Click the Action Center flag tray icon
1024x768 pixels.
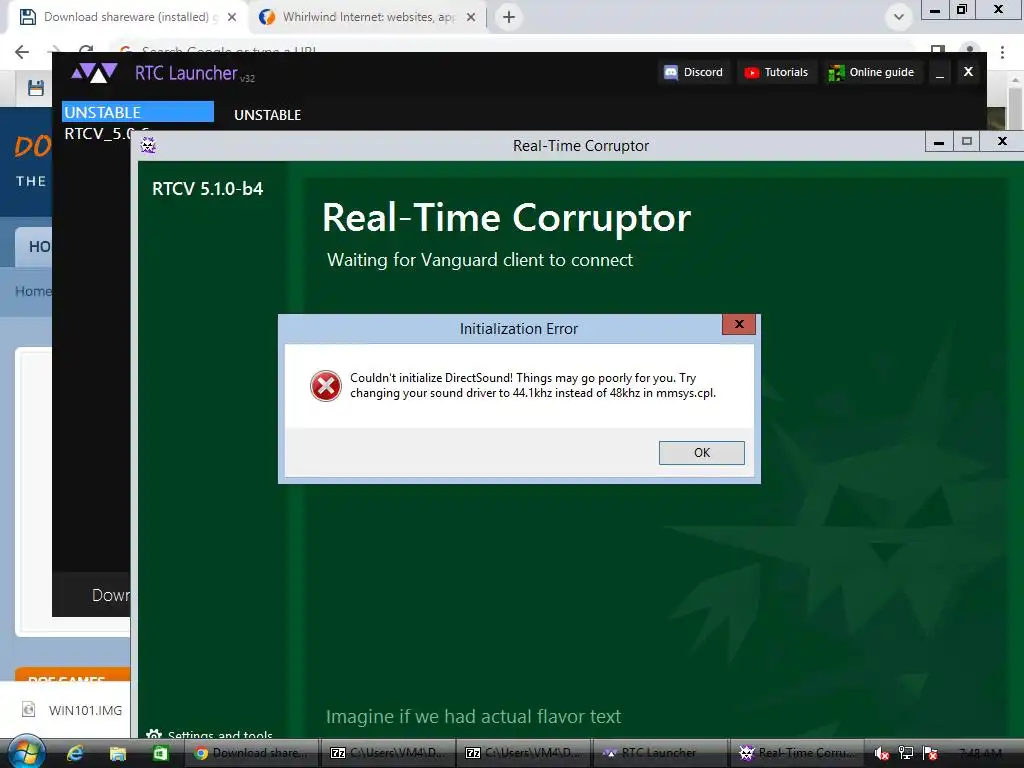coord(931,754)
